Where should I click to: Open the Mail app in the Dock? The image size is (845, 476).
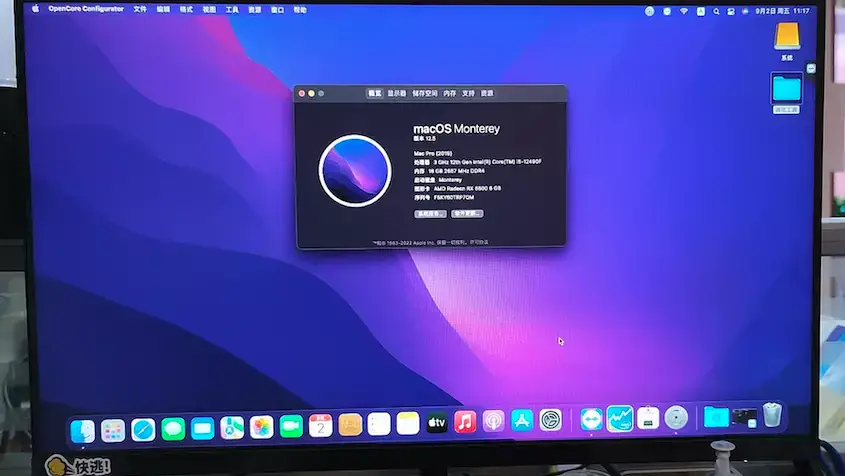(203, 429)
